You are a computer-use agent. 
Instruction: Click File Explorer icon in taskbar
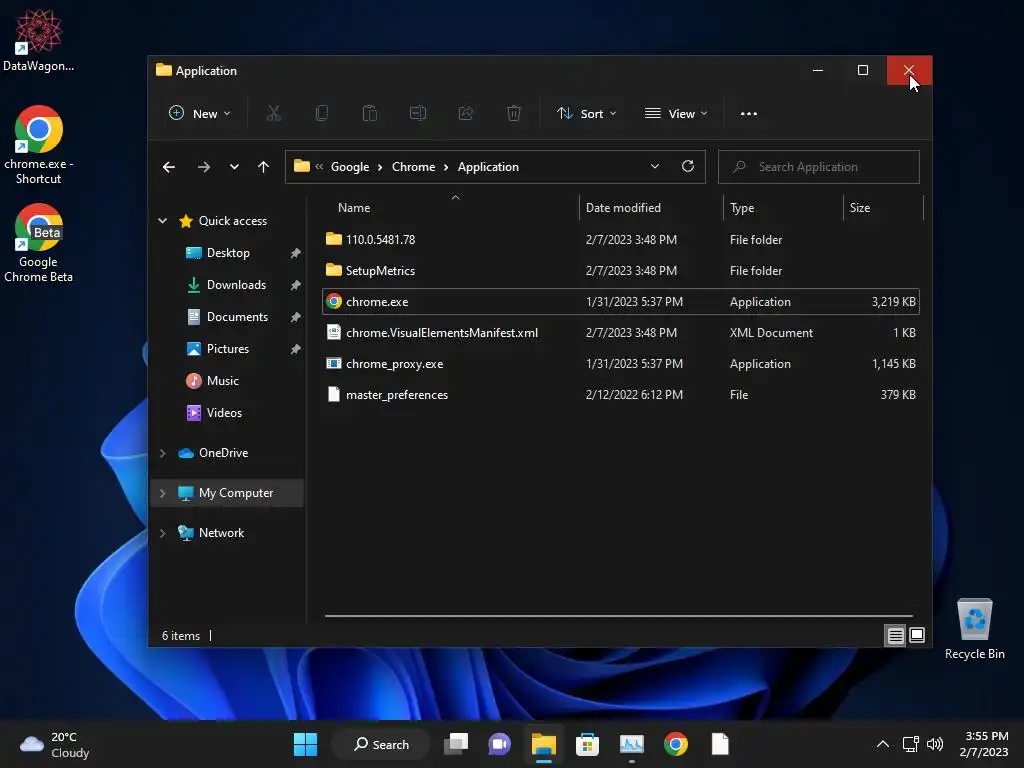(543, 744)
